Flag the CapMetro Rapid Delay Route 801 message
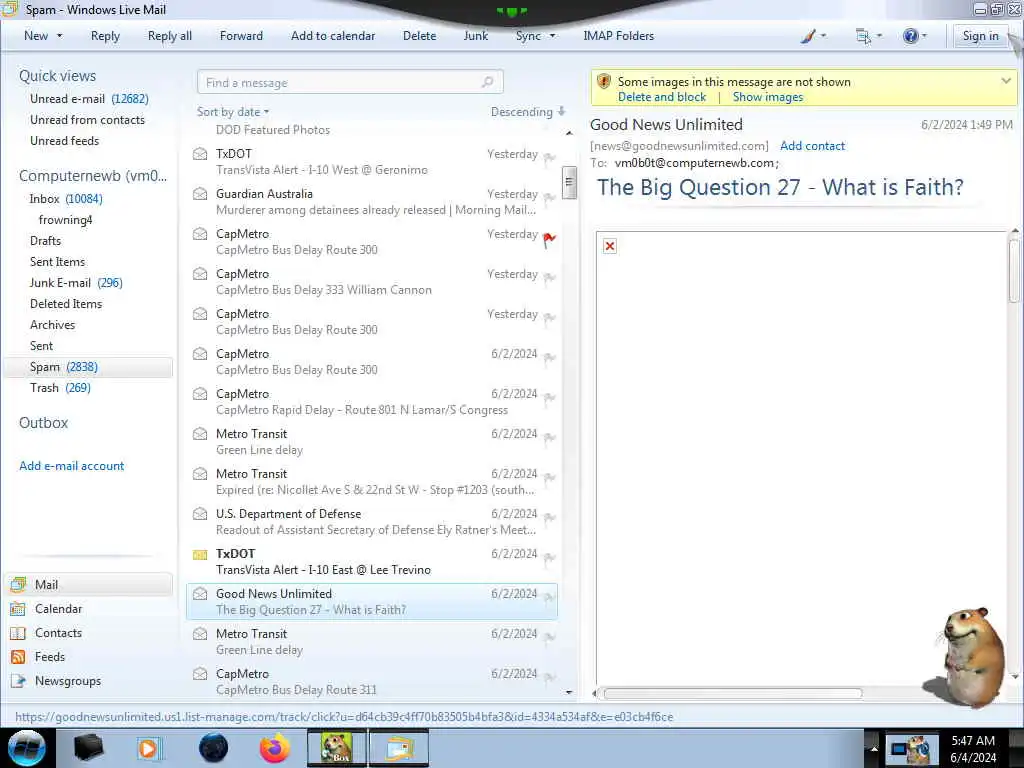 (549, 397)
